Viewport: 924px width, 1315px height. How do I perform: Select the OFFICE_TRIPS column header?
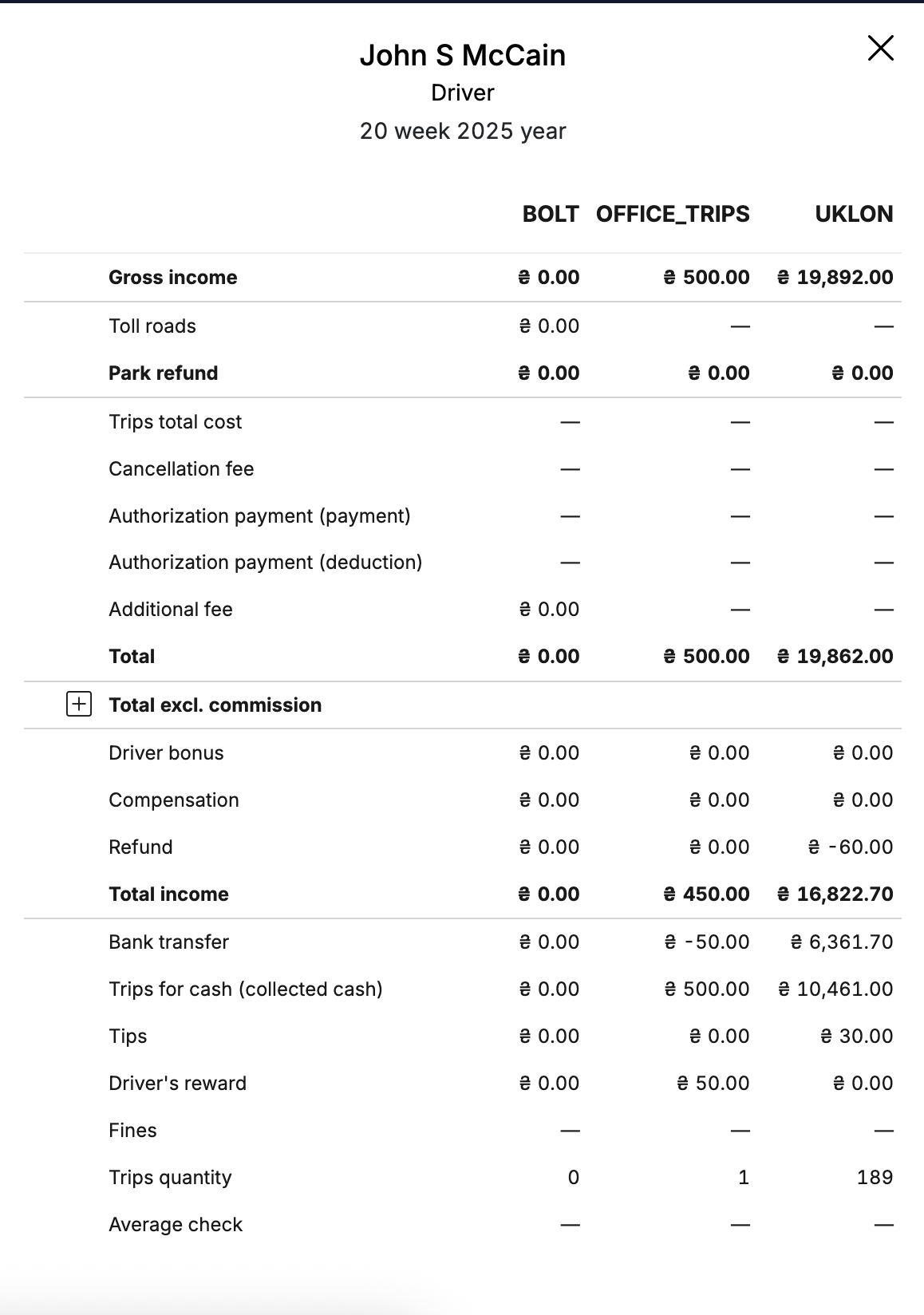tap(673, 214)
